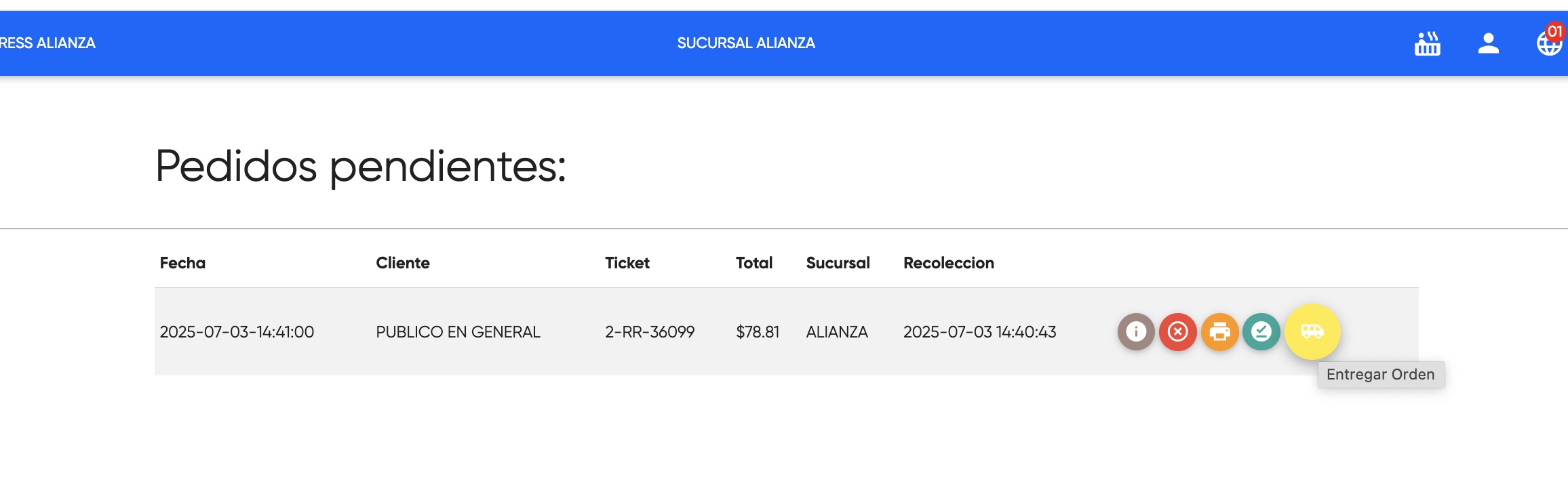This screenshot has height=492, width=1568.
Task: Open the user account icon in the navbar
Action: click(1488, 43)
